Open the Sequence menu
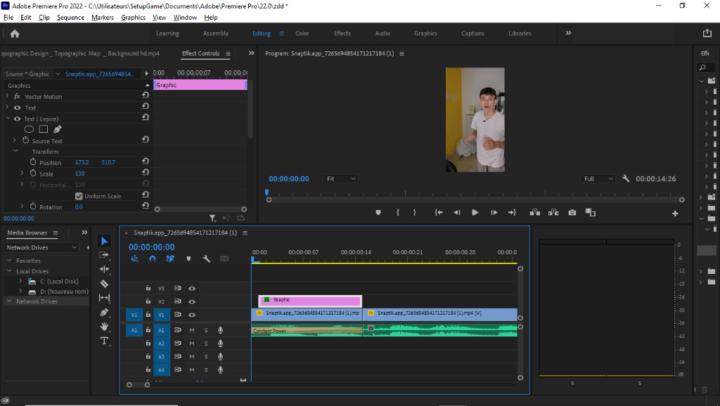Screen dimensions: 720x406 (70, 17)
